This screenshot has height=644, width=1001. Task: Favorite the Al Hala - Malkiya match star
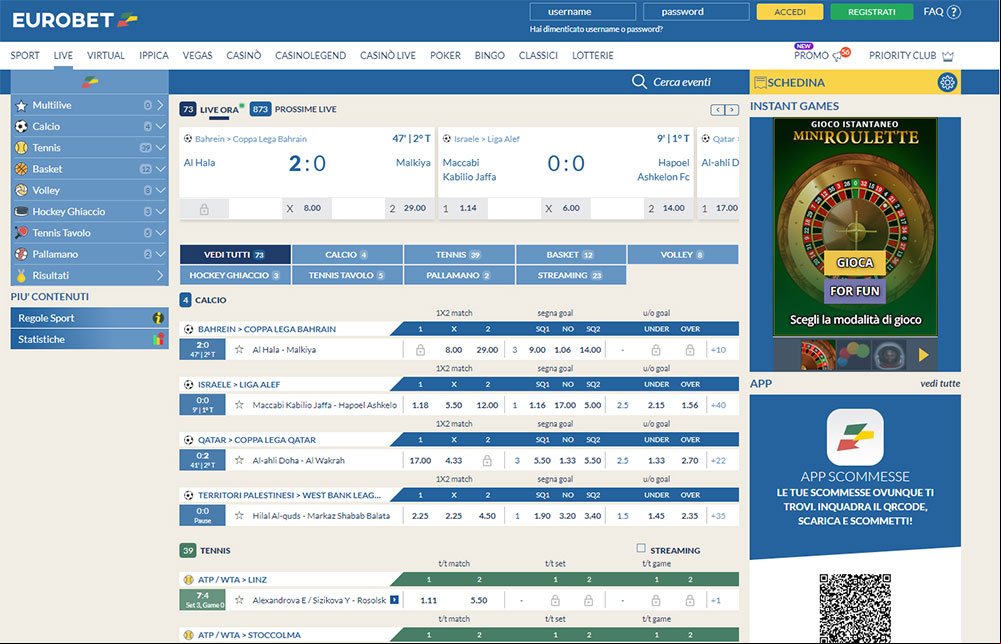[x=239, y=350]
